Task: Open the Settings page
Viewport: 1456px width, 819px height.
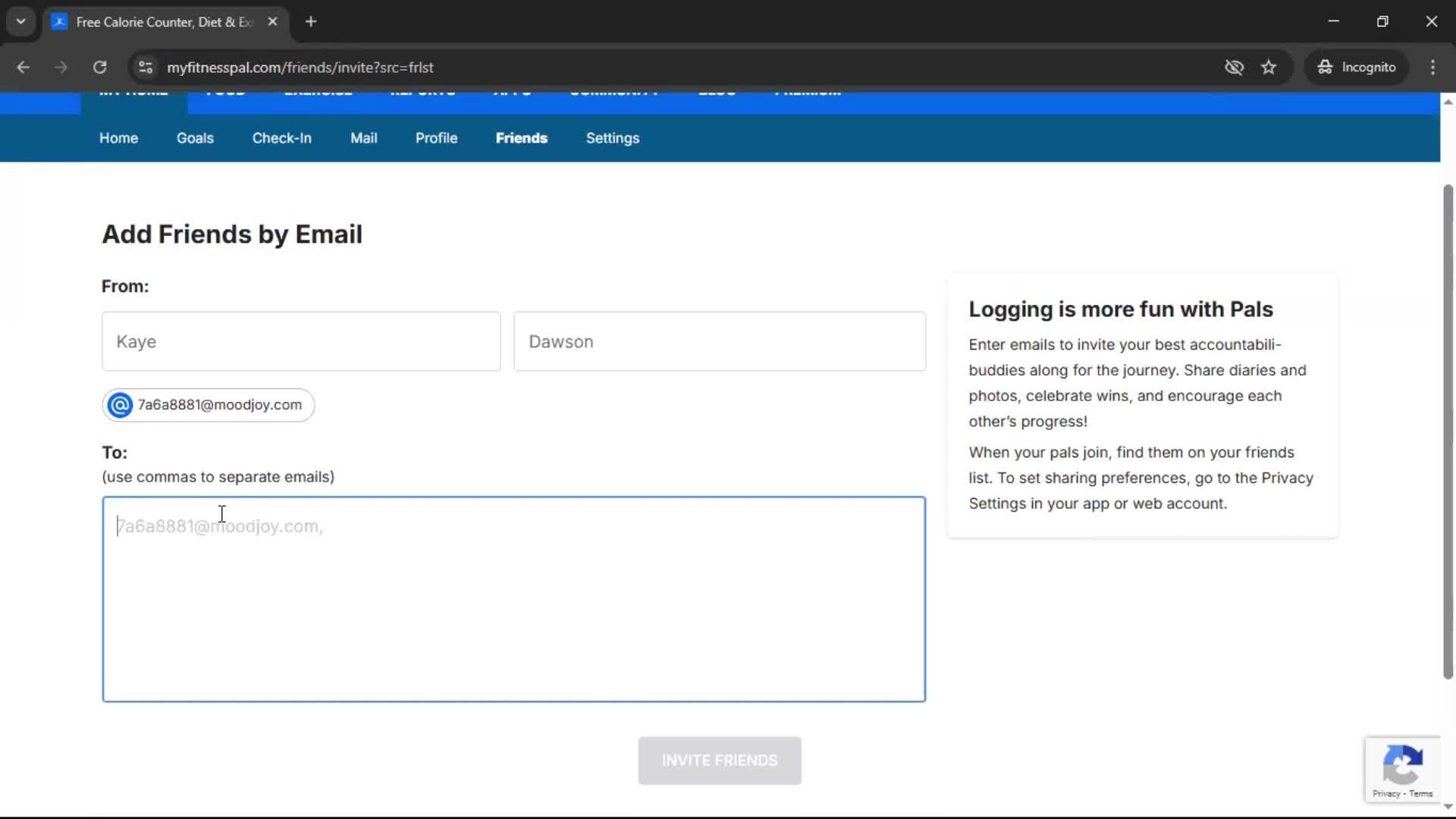Action: coord(613,138)
